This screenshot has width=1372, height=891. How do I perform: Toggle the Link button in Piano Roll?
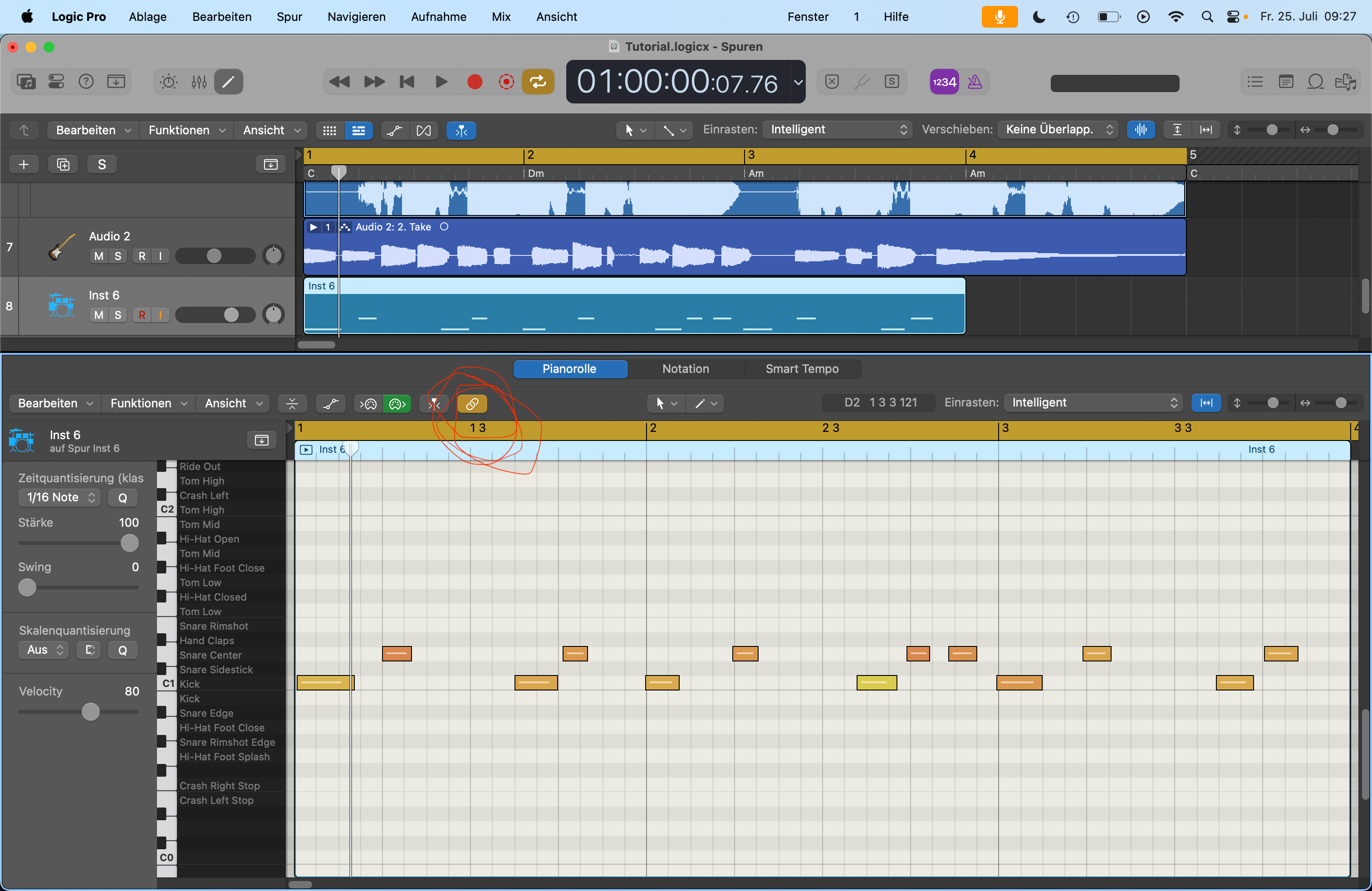(x=472, y=404)
